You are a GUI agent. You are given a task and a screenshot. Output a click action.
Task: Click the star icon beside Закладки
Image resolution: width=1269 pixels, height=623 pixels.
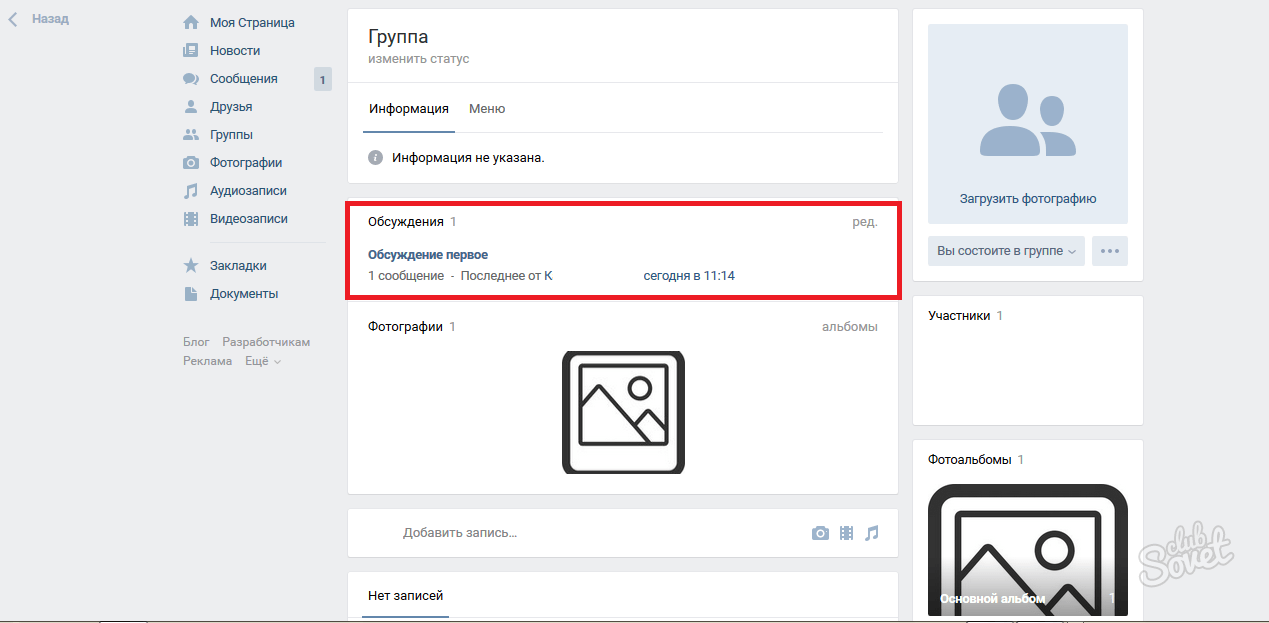[x=190, y=266]
